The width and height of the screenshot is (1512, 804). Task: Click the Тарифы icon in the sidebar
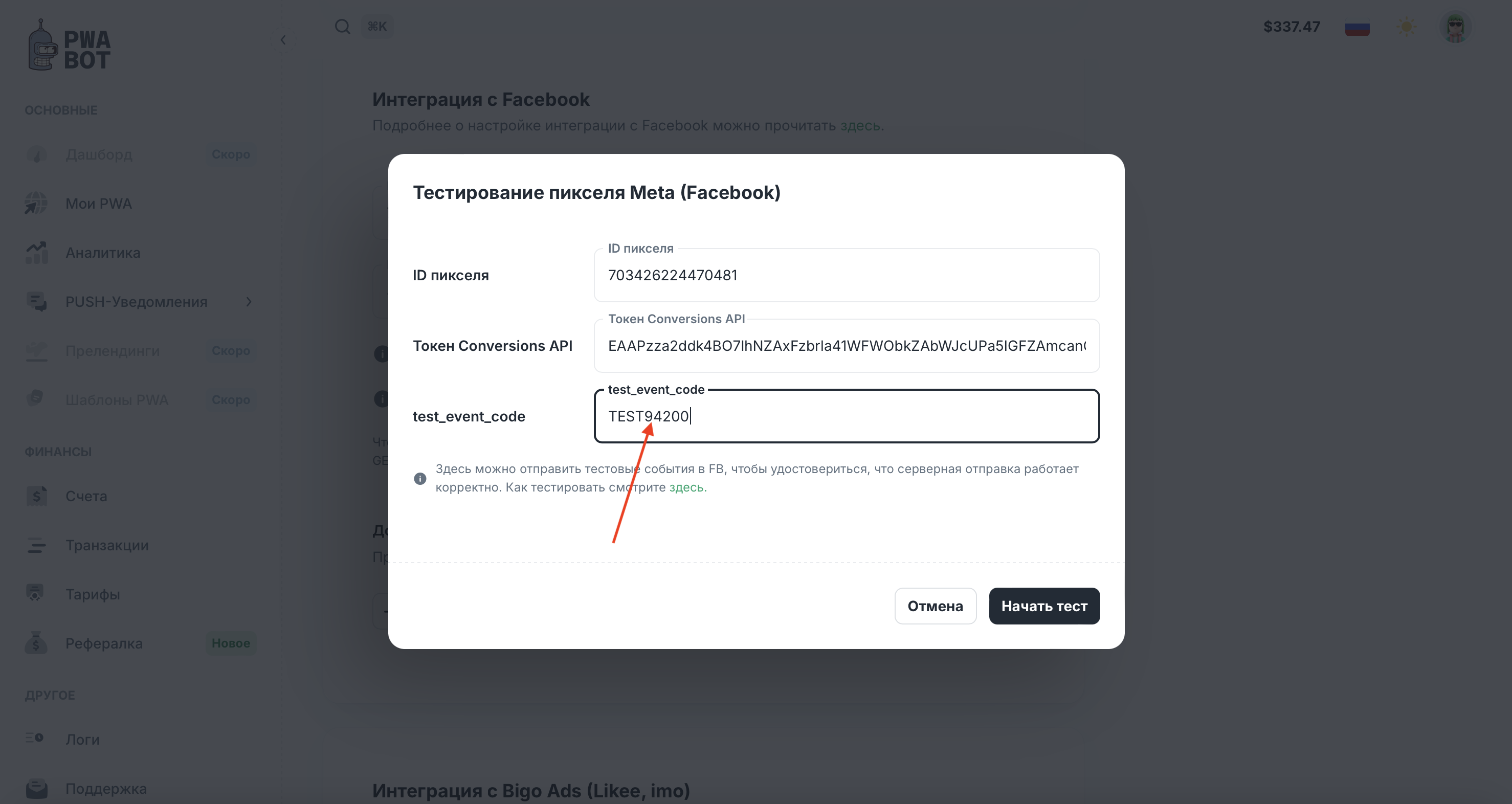pyautogui.click(x=36, y=593)
